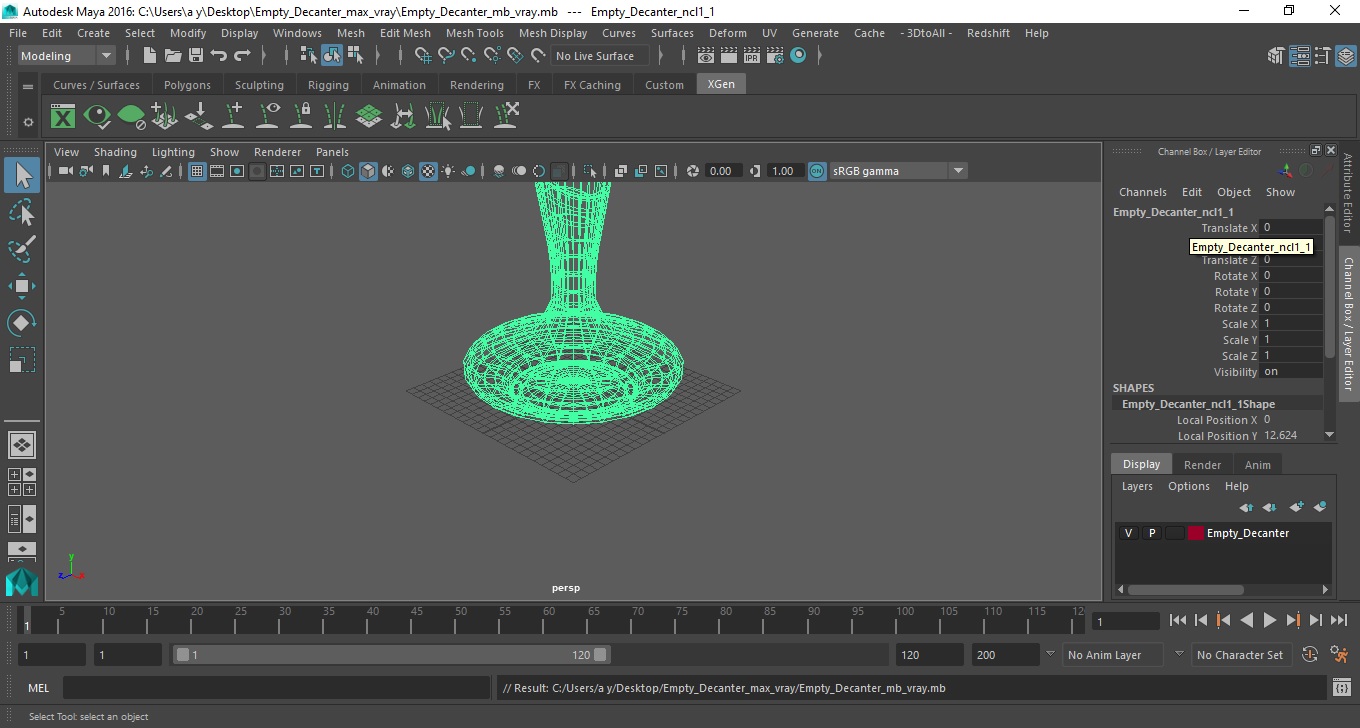Open sRGB gamma view transform dropdown
This screenshot has width=1360, height=728.
[898, 171]
